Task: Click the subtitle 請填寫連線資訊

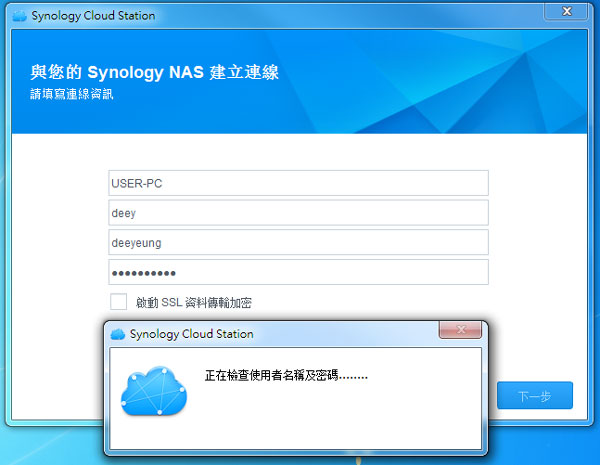Action: point(70,95)
